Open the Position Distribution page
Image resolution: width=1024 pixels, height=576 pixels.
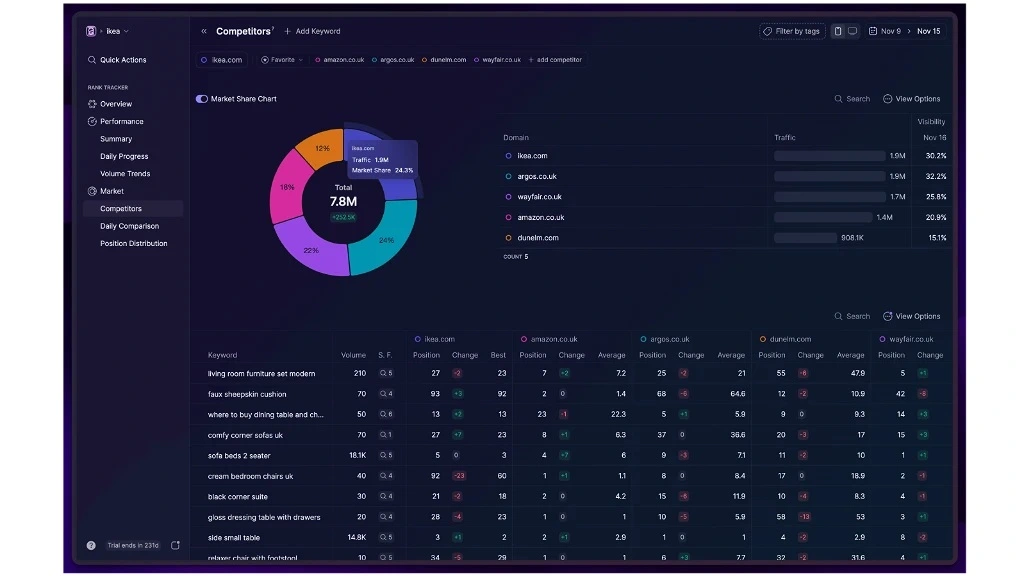[133, 244]
